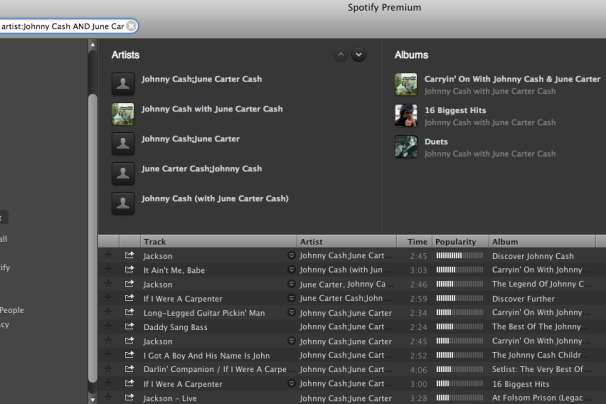Star the track Daddy Sang Bass
Screen dimensions: 606x404
[109, 327]
